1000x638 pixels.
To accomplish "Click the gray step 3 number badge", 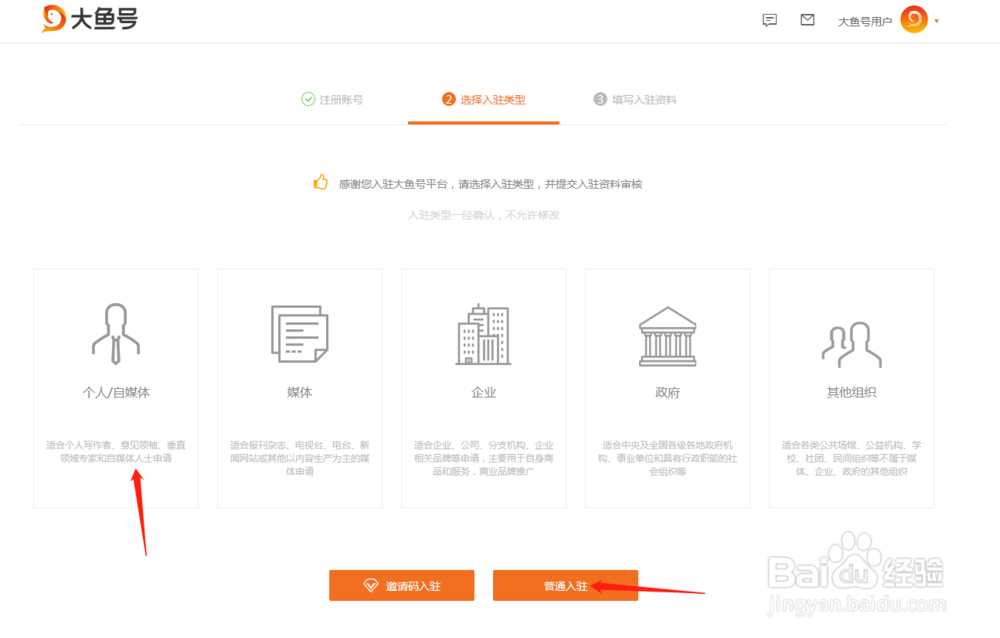I will 600,99.
